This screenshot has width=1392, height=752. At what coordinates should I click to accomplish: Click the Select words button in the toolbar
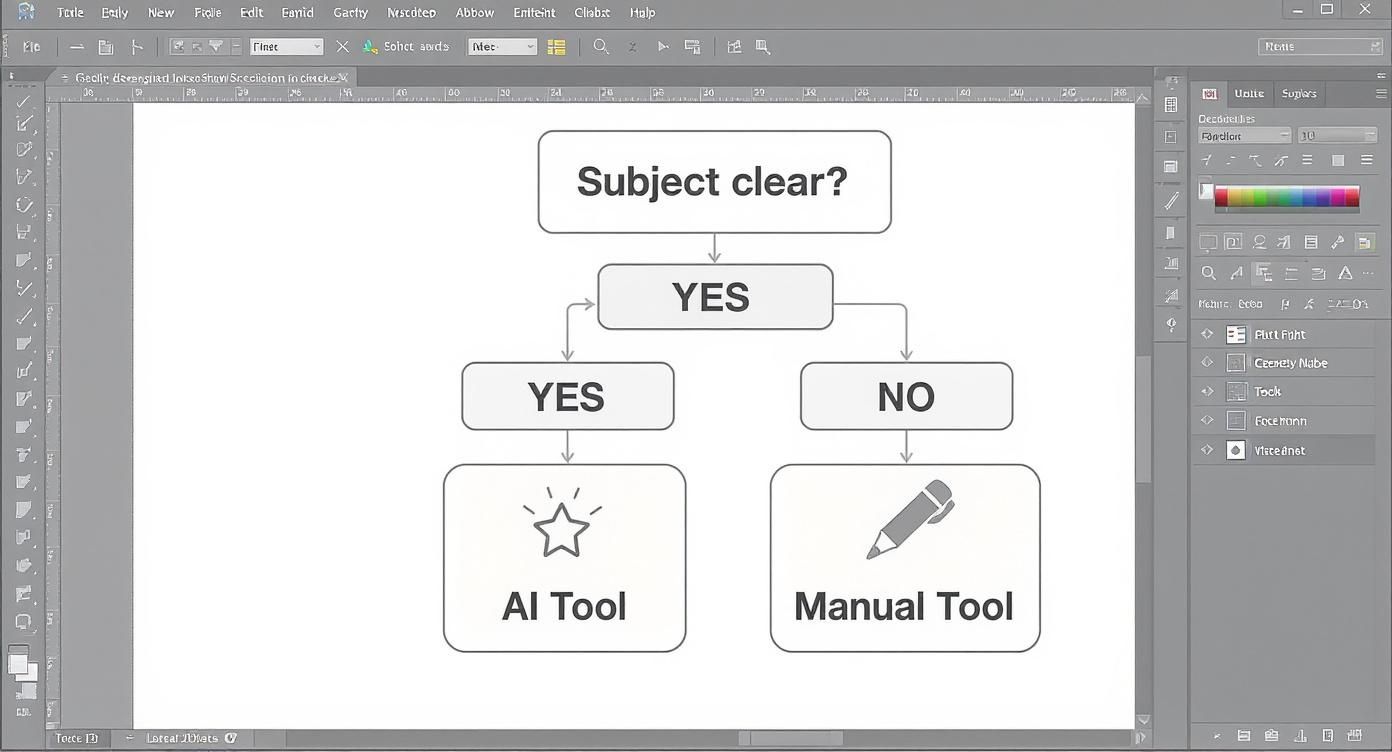(x=407, y=46)
